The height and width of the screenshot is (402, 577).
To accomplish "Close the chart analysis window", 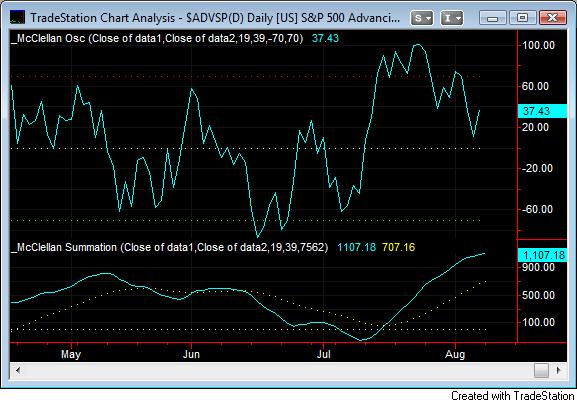I will (552, 18).
